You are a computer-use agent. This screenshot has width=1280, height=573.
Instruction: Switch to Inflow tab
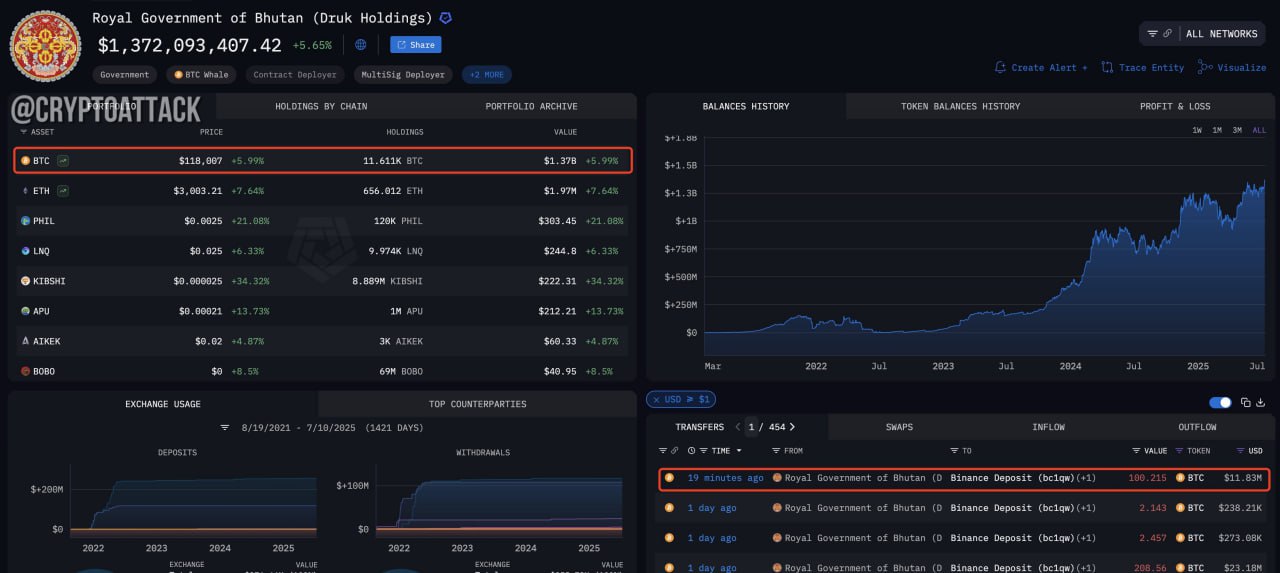pos(1048,427)
